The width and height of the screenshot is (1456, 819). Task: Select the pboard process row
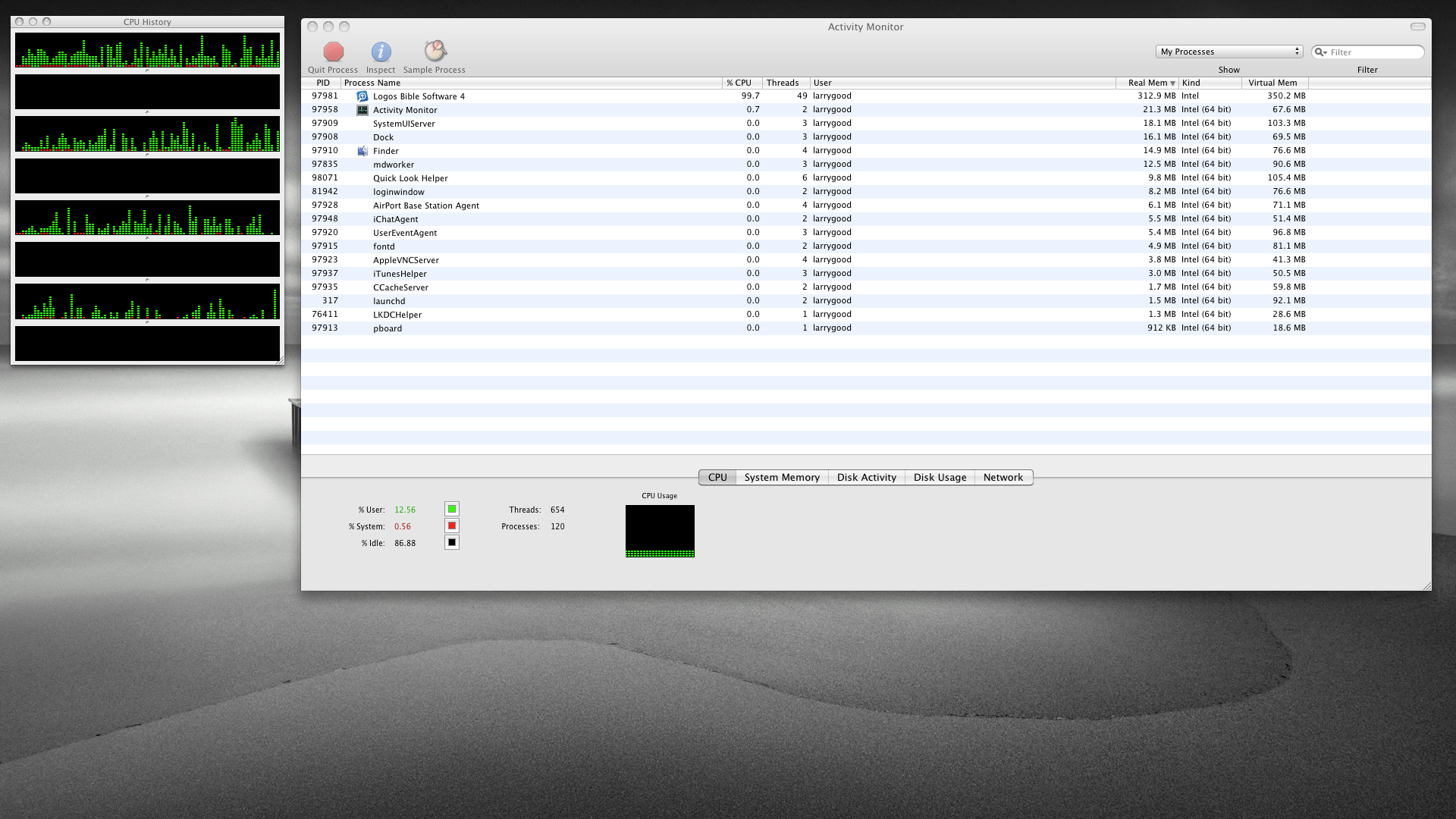[866, 328]
